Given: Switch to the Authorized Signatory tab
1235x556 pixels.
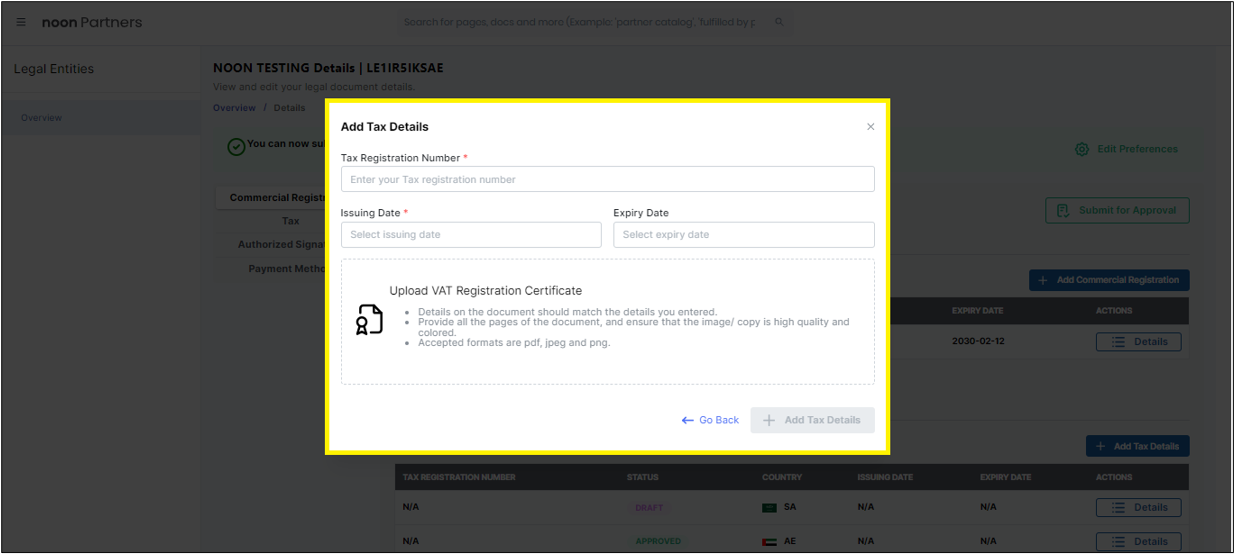Looking at the screenshot, I should click(280, 245).
